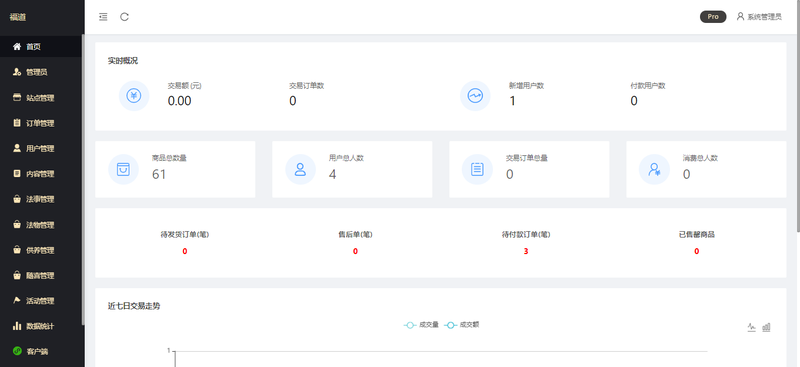This screenshot has height=367, width=800.
Task: Open the 随喜管理 menu
Action: [x=41, y=275]
